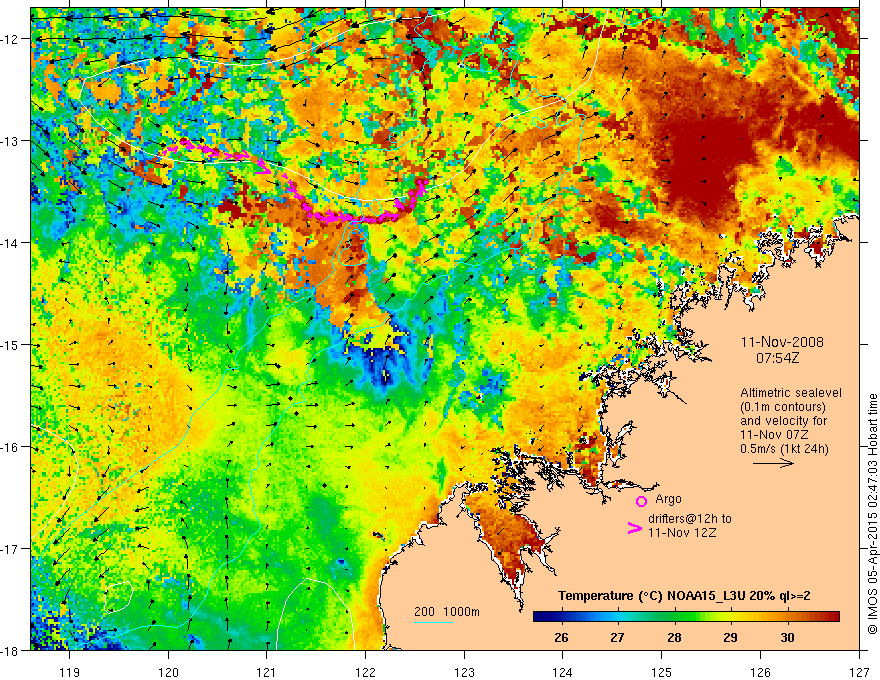The height and width of the screenshot is (680, 880).
Task: Click latitude axis label -16
Action: (x=10, y=447)
